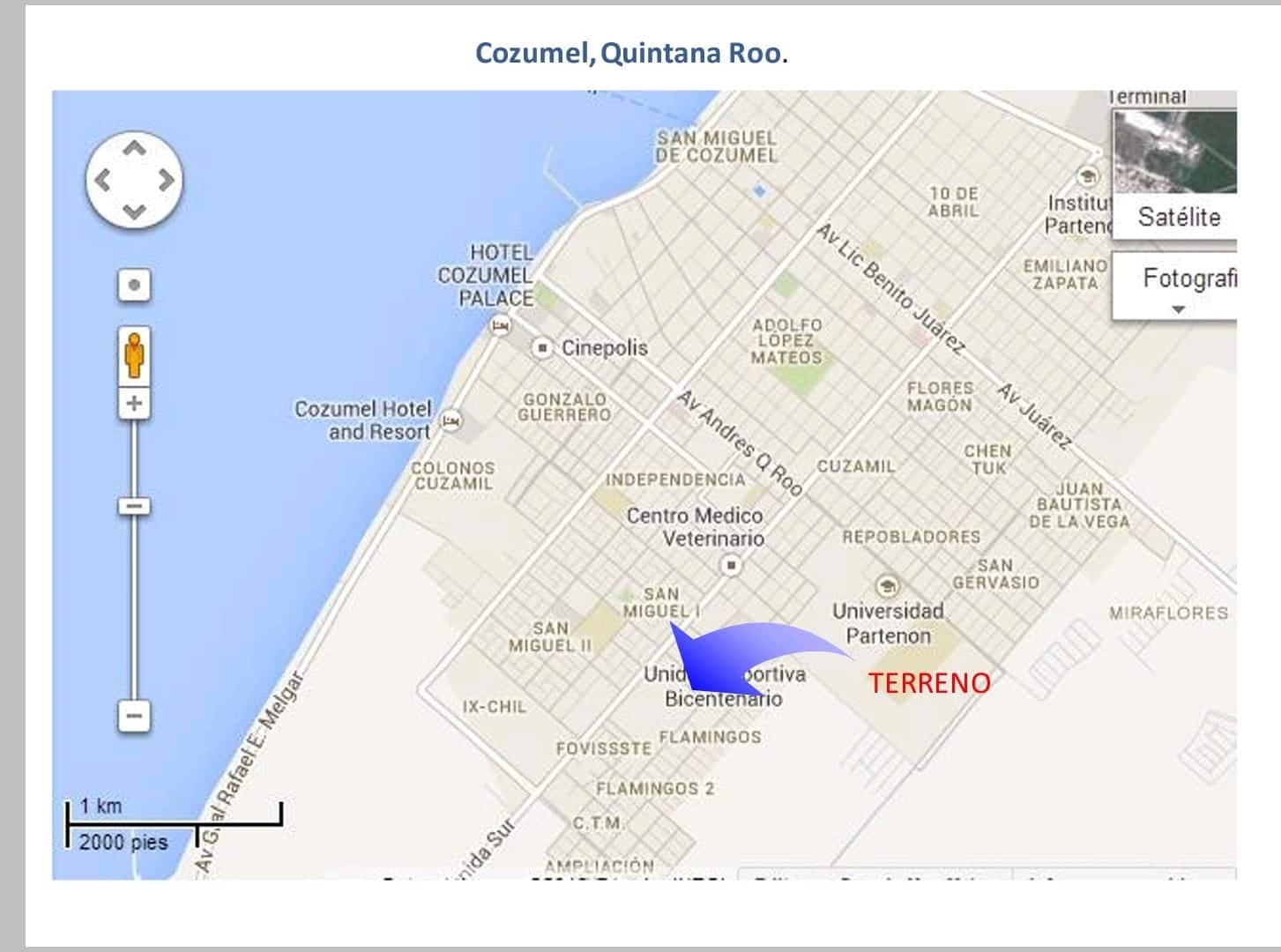Click the COLONOS CUZAMIL label
The width and height of the screenshot is (1281, 952).
(x=453, y=476)
